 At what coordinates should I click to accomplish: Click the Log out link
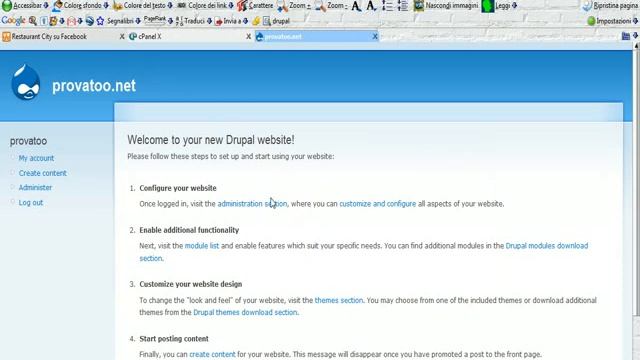pos(31,202)
